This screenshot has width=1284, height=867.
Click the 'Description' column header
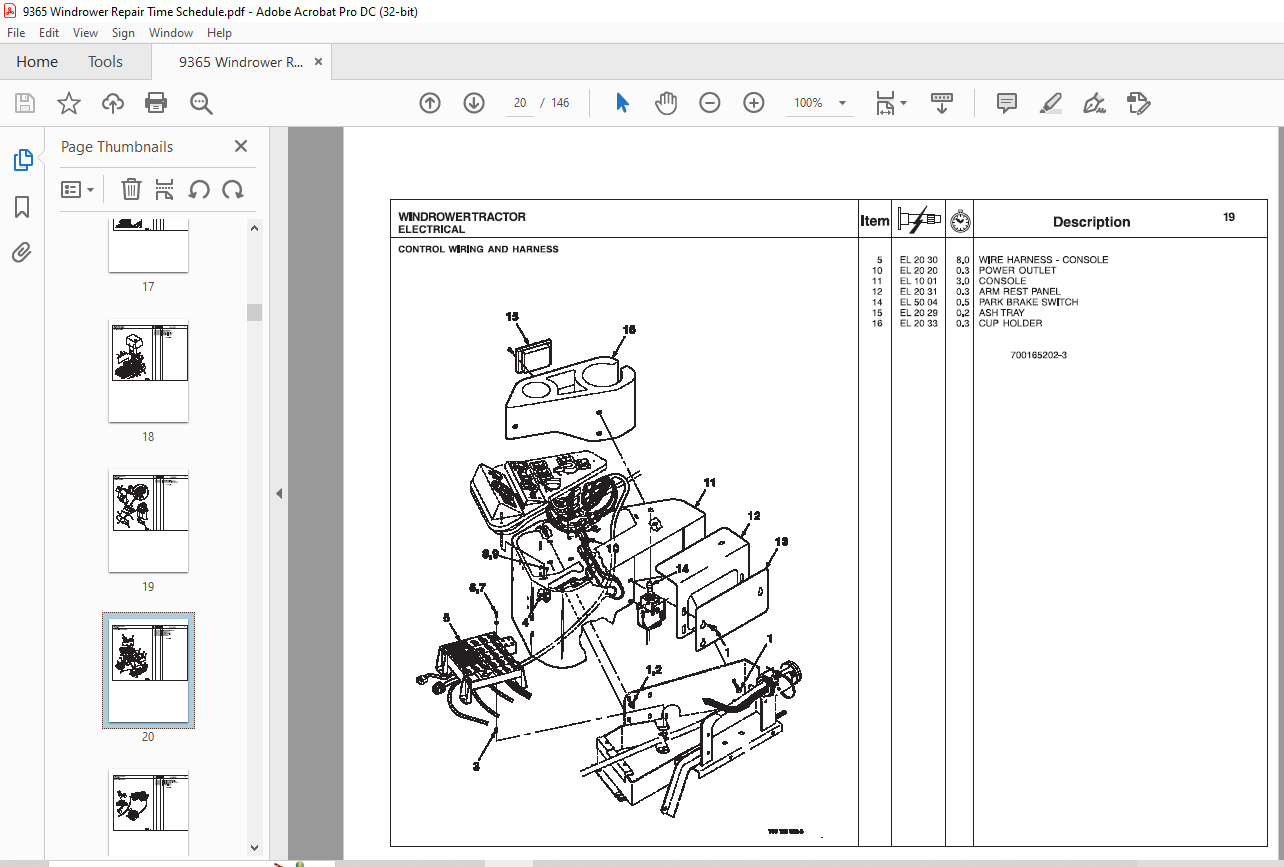coord(1091,222)
